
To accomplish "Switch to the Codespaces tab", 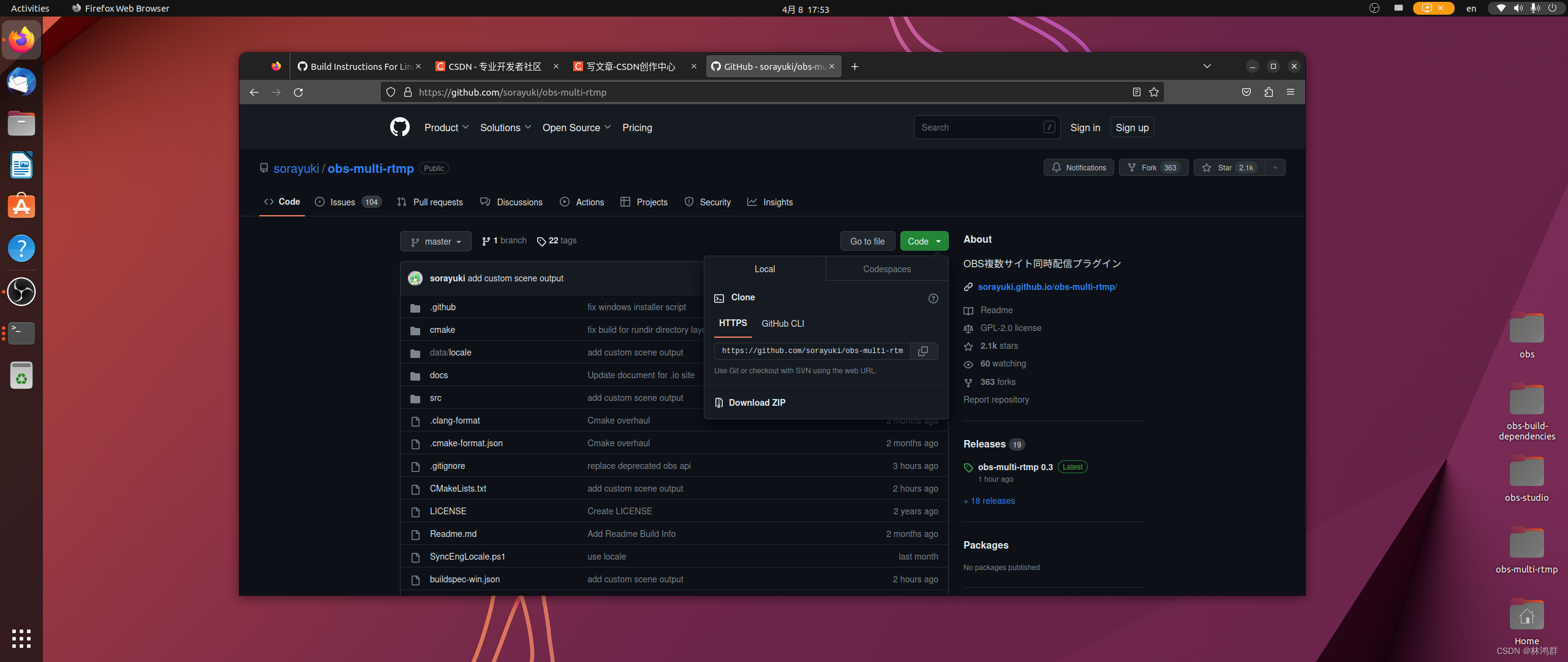I will (x=886, y=269).
